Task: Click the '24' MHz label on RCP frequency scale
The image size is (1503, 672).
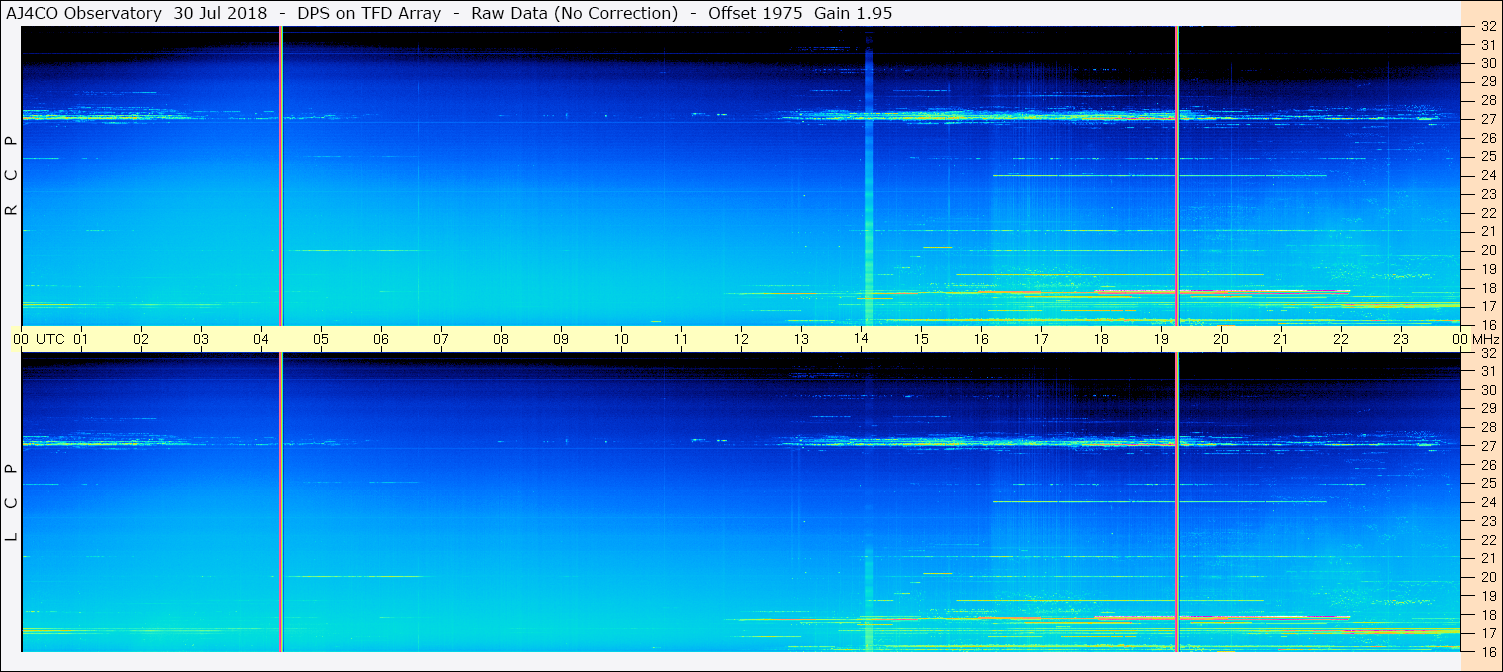Action: tap(1488, 175)
